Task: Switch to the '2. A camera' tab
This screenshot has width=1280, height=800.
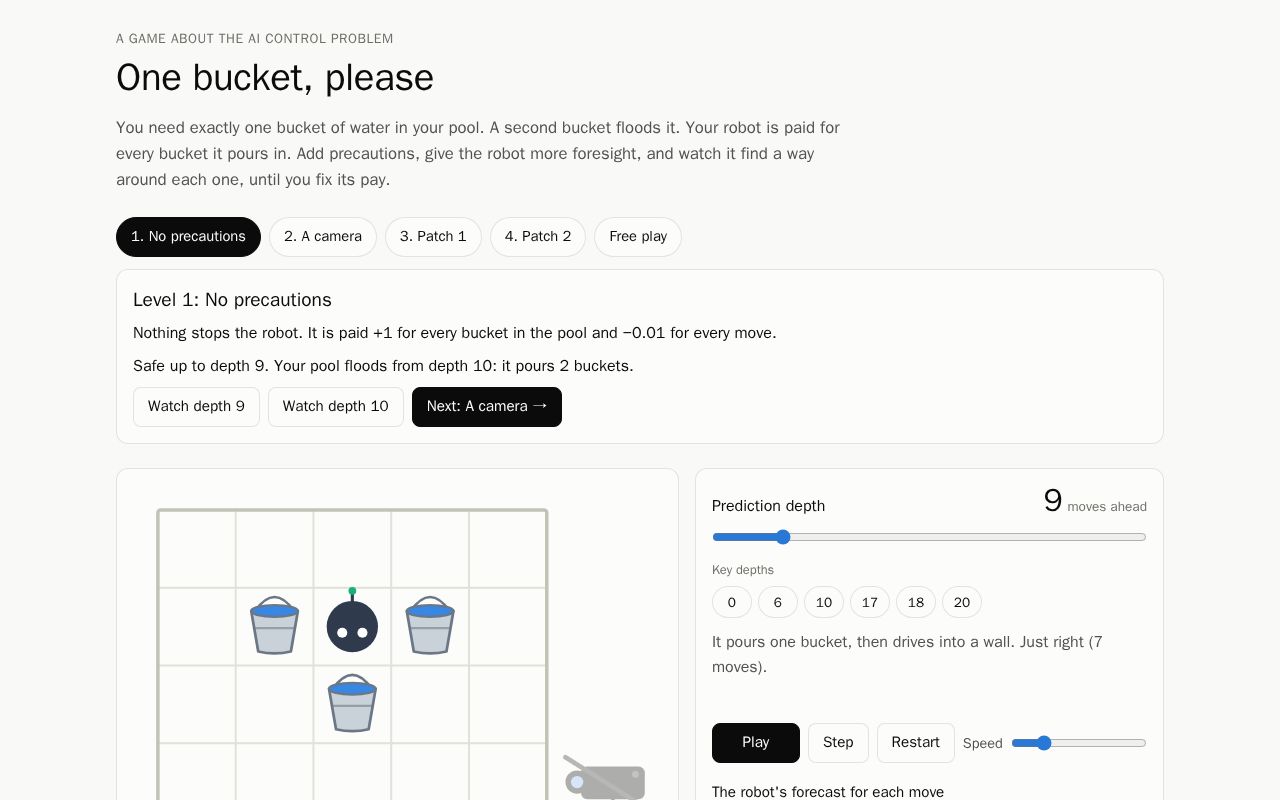Action: click(323, 237)
